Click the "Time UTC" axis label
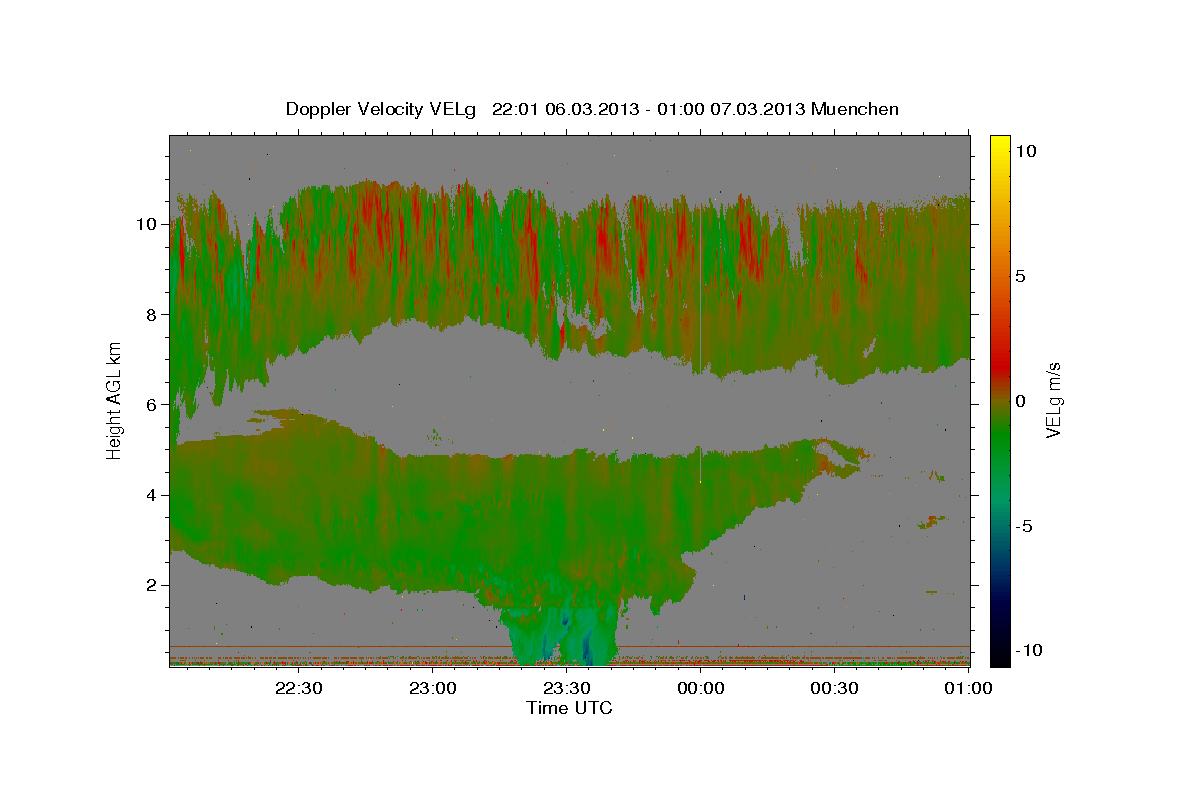This screenshot has width=1200, height=800. [x=569, y=708]
